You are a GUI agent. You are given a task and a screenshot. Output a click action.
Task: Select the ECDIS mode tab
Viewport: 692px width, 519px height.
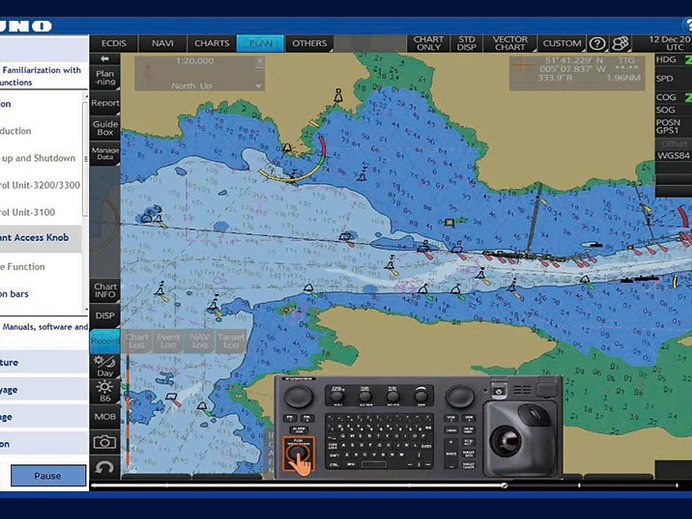[113, 43]
